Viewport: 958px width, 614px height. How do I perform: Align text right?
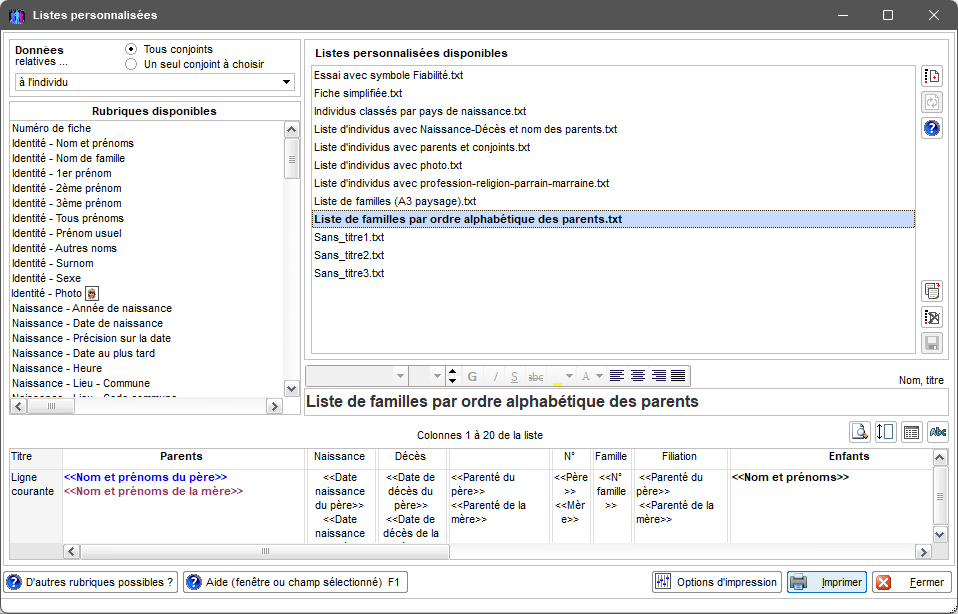point(659,376)
